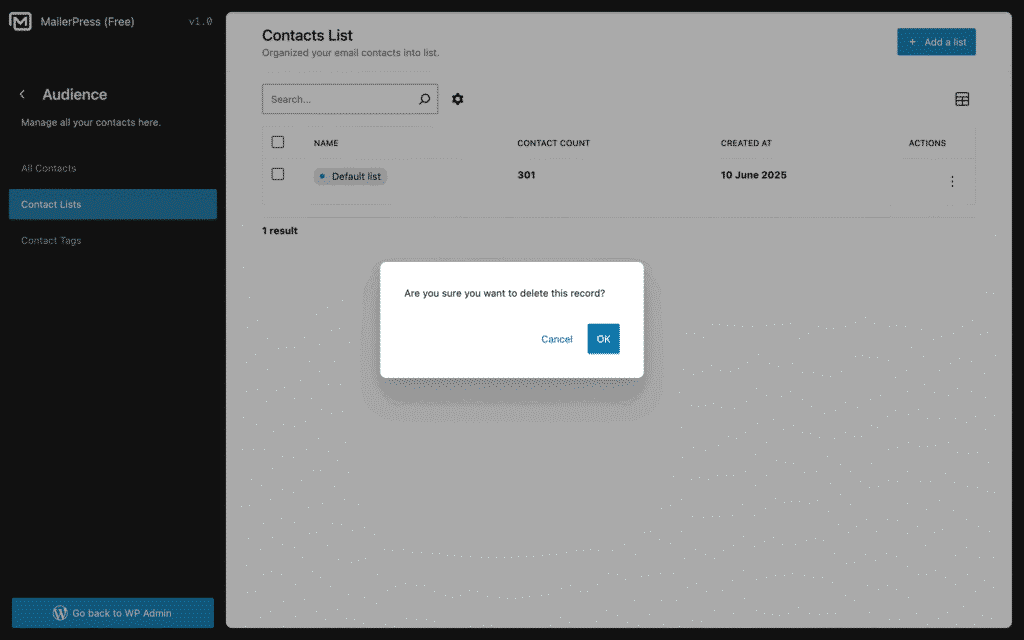Cancel the delete confirmation dialog
The width and height of the screenshot is (1024, 640).
click(556, 339)
